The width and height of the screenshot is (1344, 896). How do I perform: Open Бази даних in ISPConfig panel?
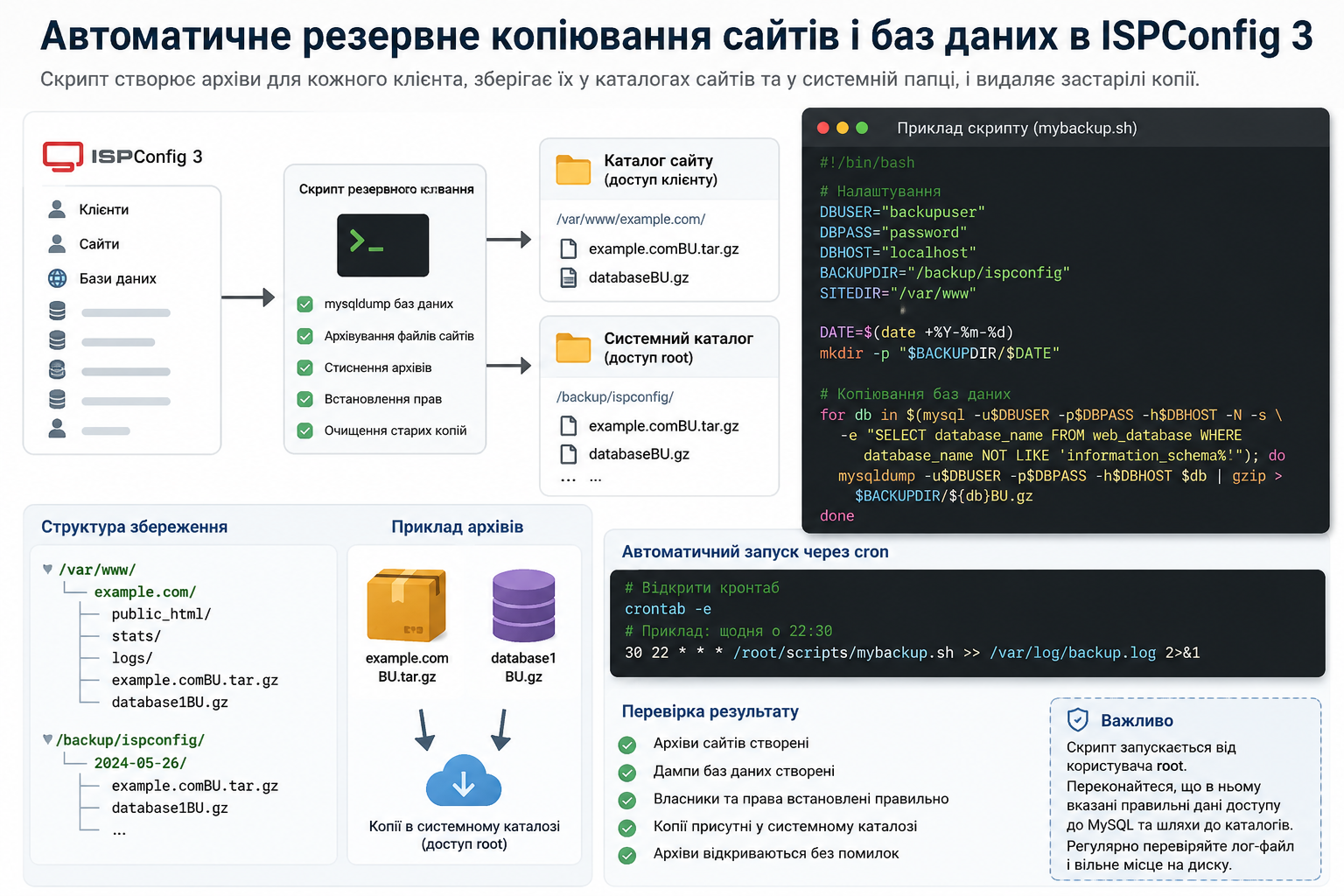click(118, 278)
